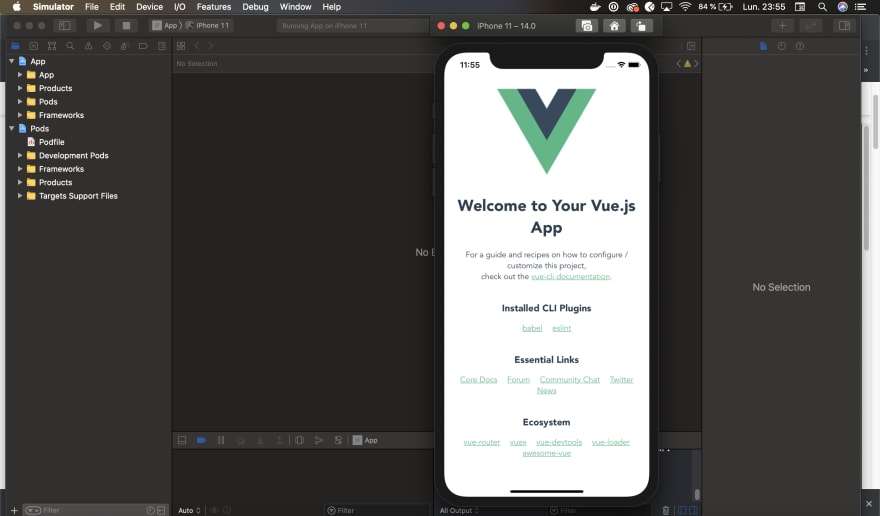Select Frameworks under the Pods project
This screenshot has height=516, width=880.
(61, 169)
